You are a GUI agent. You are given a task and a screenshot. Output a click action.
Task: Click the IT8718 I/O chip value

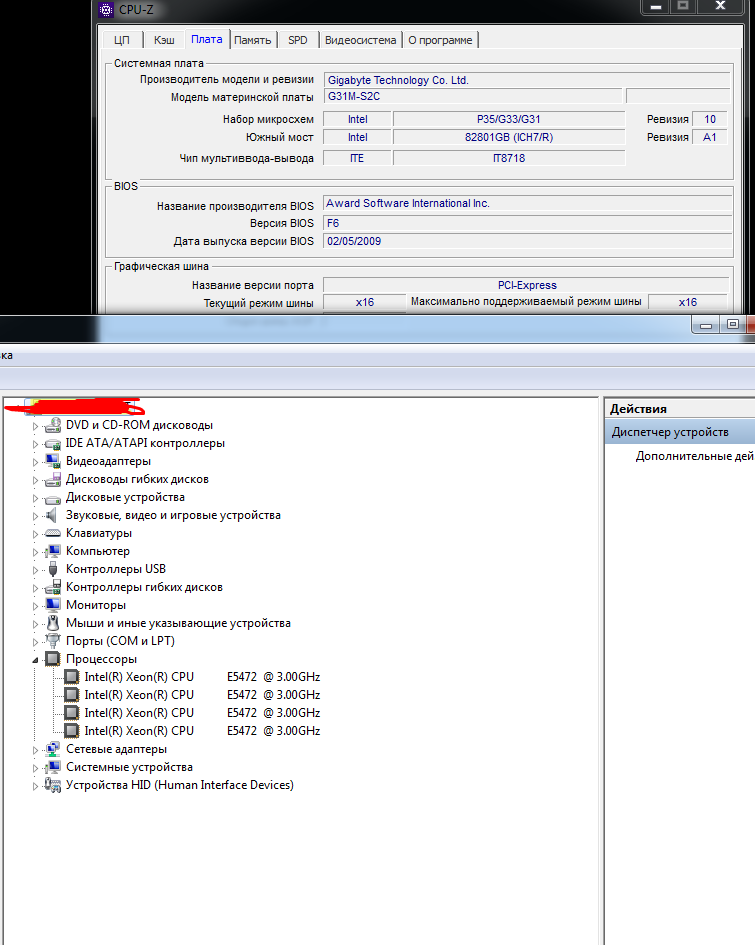[x=509, y=159]
